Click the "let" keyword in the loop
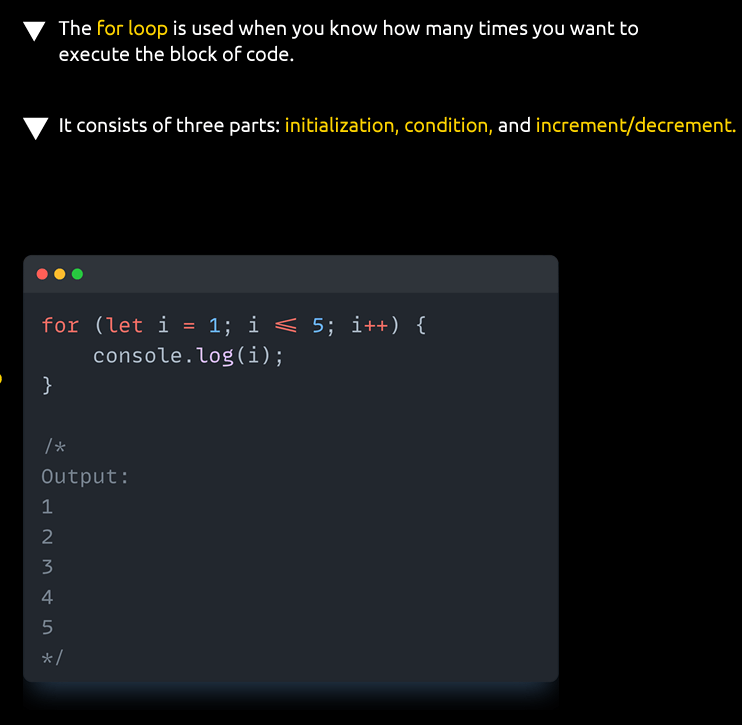This screenshot has height=725, width=742. coord(125,326)
